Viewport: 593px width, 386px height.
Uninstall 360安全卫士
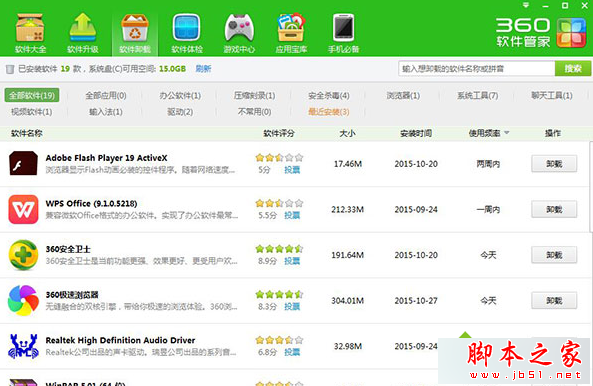pyautogui.click(x=554, y=255)
